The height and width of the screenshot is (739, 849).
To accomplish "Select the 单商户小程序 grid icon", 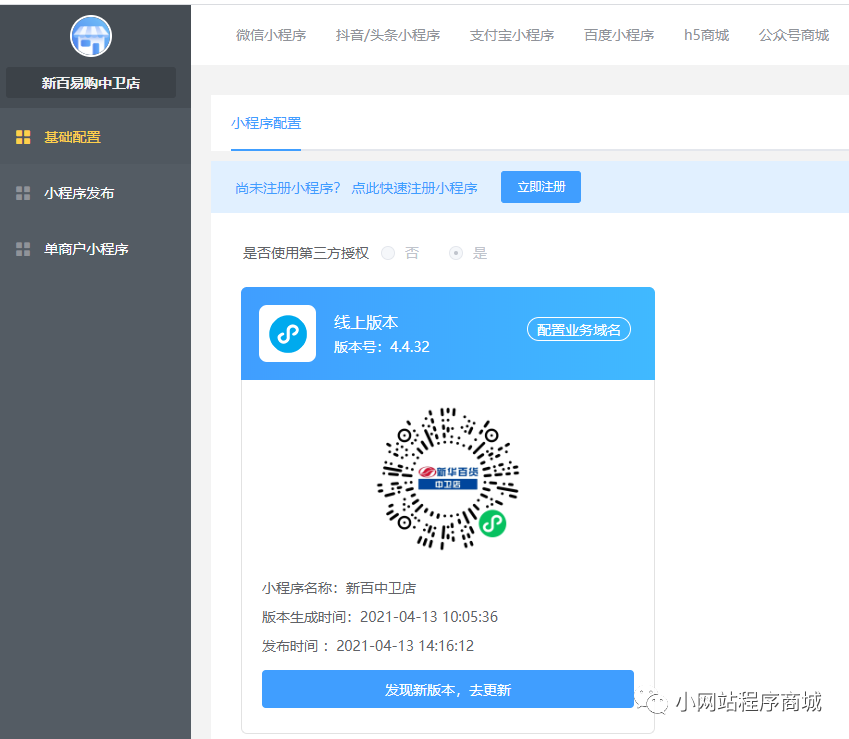I will point(23,249).
